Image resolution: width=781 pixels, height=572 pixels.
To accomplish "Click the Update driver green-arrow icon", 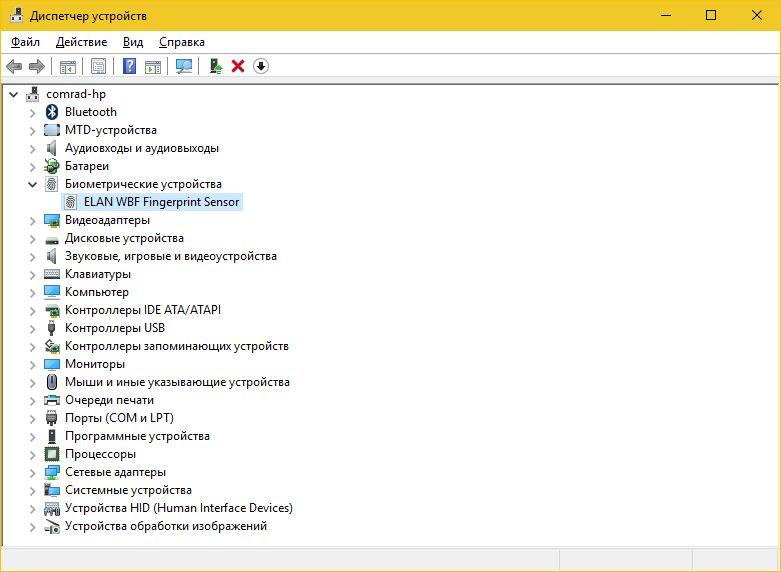I will (x=216, y=66).
